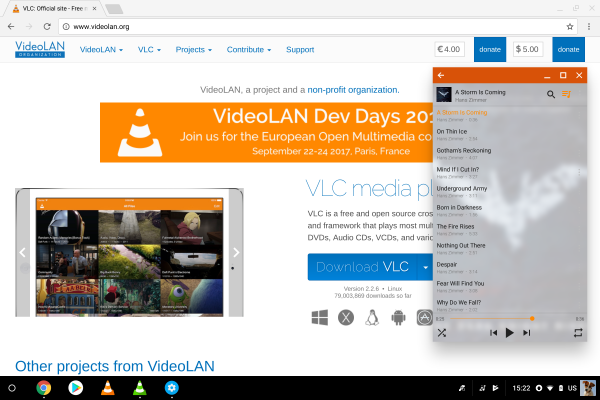600x400 pixels.
Task: Open the Contribute navigation menu
Action: [x=249, y=49]
